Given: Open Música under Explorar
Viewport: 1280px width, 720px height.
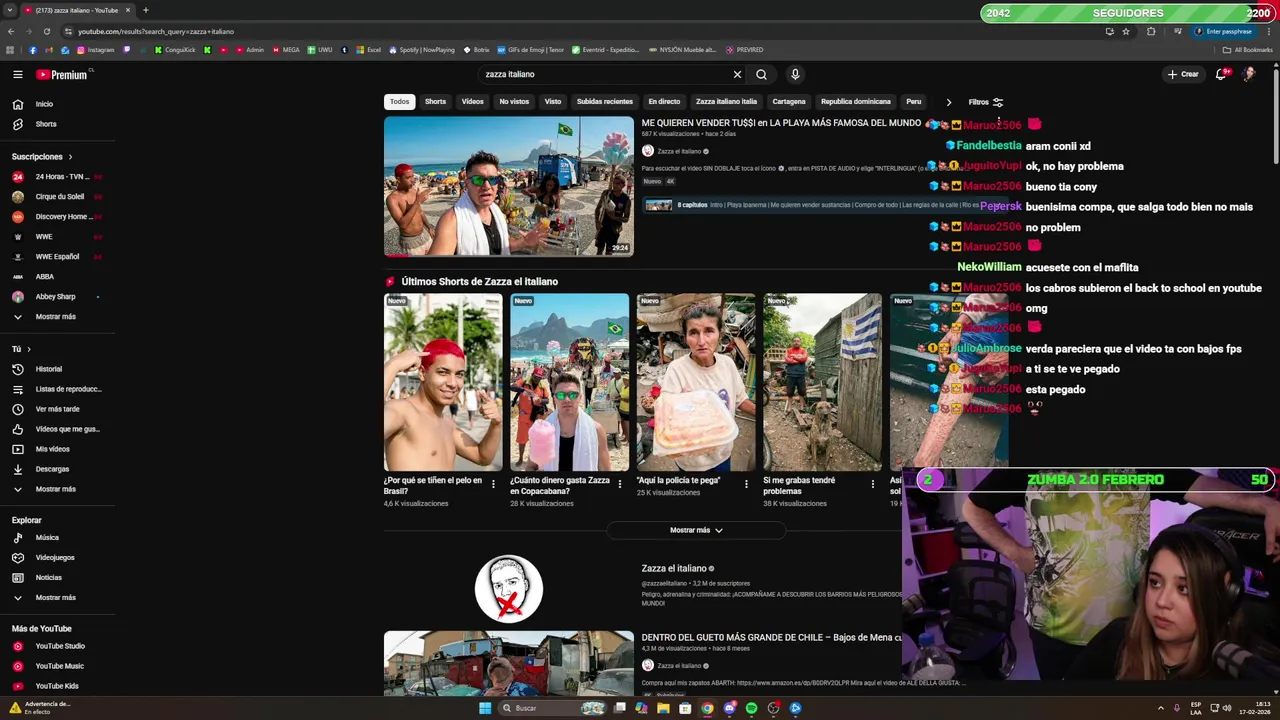Looking at the screenshot, I should (58, 537).
